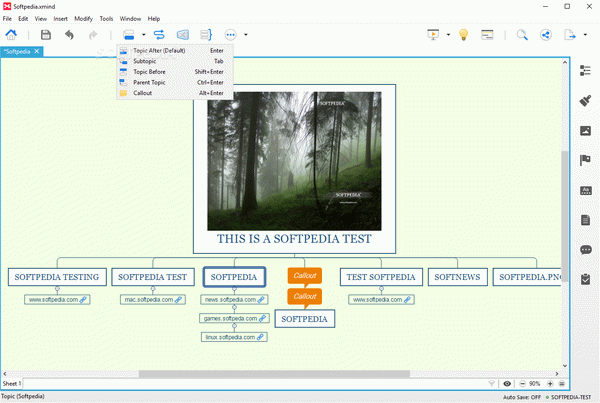Open the mac.softpedia.com hyperlink icon

click(178, 300)
